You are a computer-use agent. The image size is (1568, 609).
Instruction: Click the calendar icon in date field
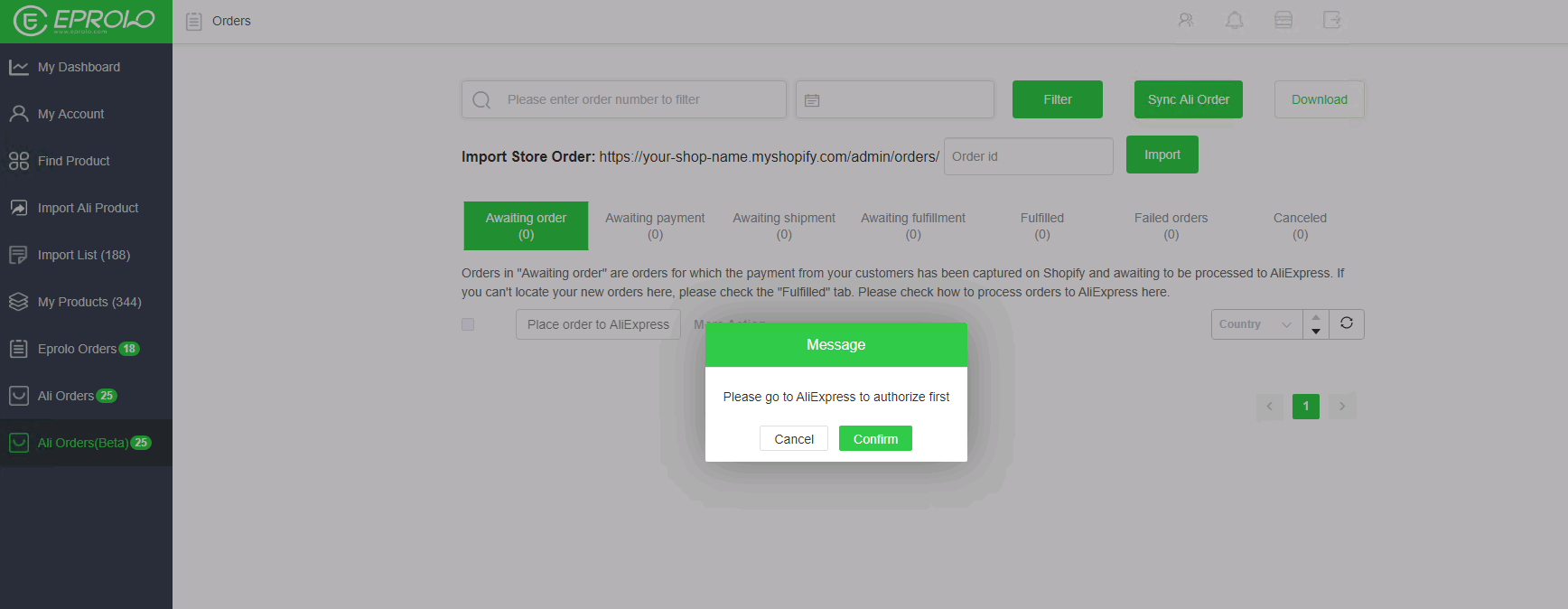point(812,100)
